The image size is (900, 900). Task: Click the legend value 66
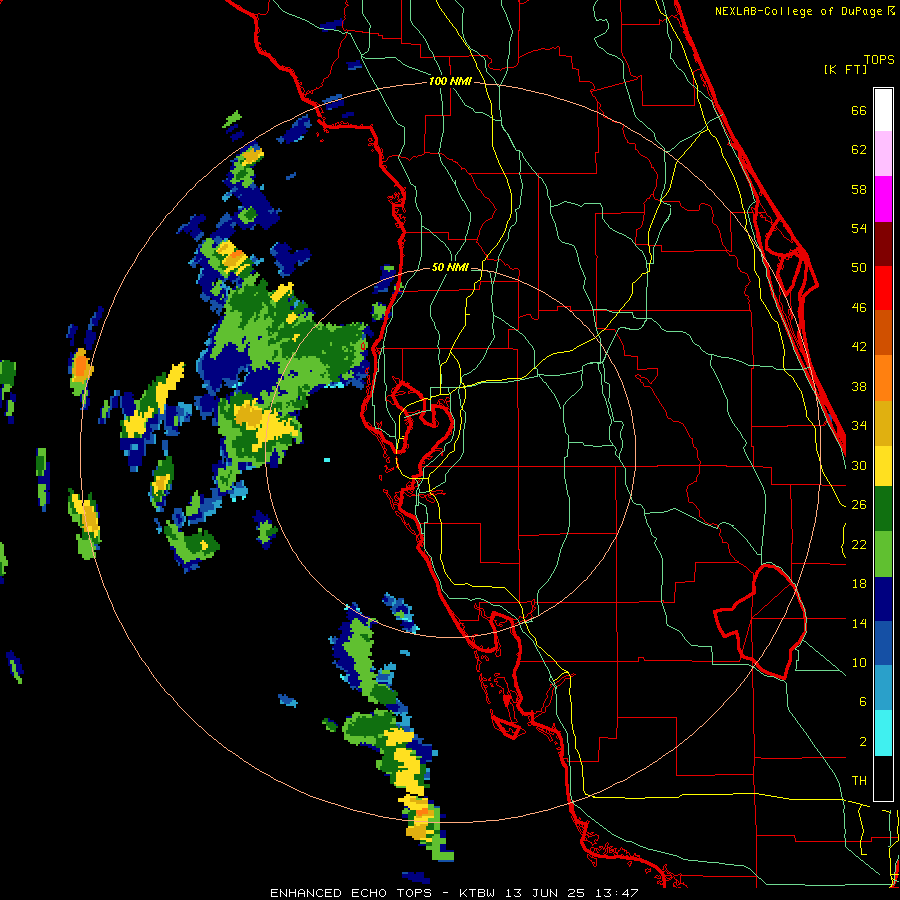tap(859, 110)
